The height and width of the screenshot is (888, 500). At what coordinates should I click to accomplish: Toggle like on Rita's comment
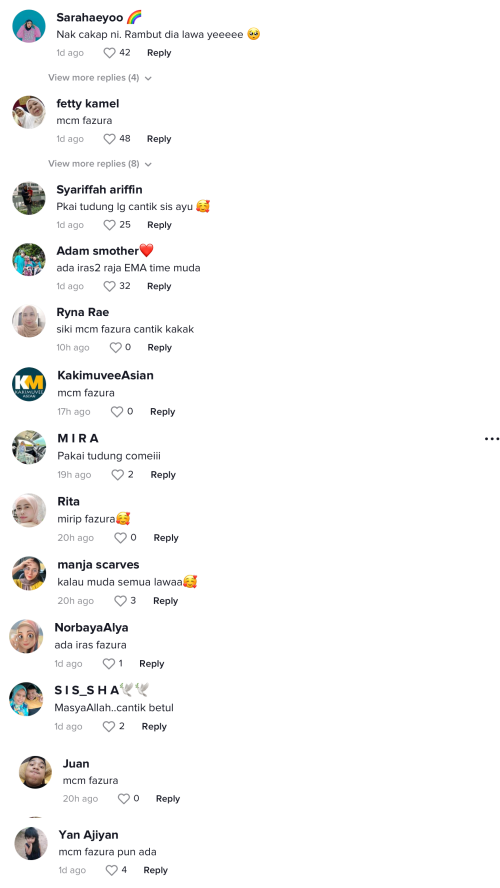point(121,538)
